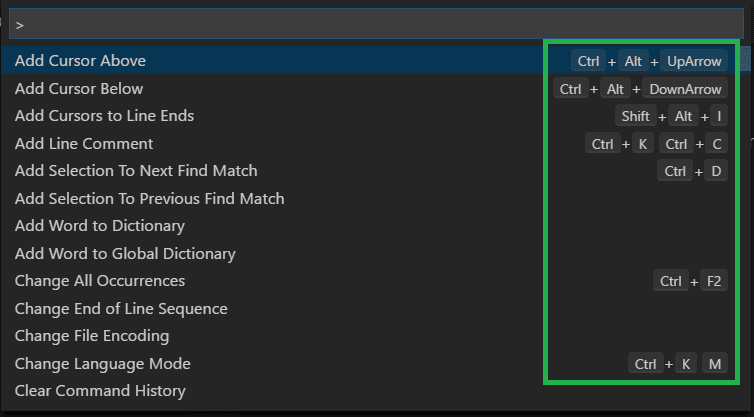Click the DownArrow keybinding badge

(685, 89)
